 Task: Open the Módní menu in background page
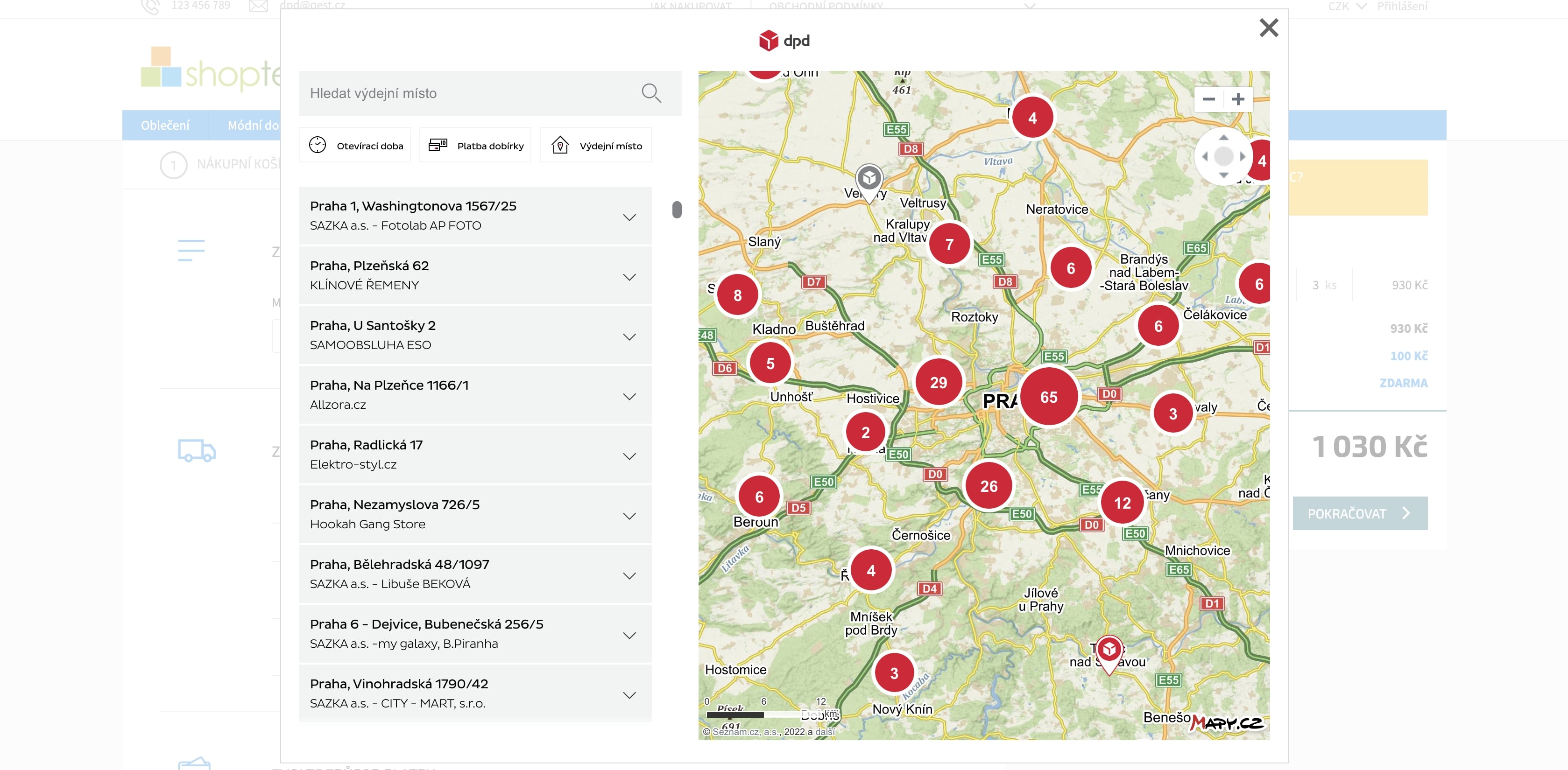click(x=253, y=125)
